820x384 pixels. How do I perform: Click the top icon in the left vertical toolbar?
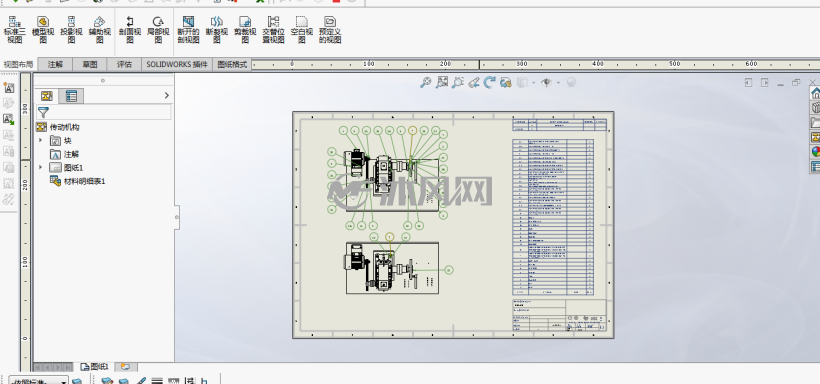(9, 88)
